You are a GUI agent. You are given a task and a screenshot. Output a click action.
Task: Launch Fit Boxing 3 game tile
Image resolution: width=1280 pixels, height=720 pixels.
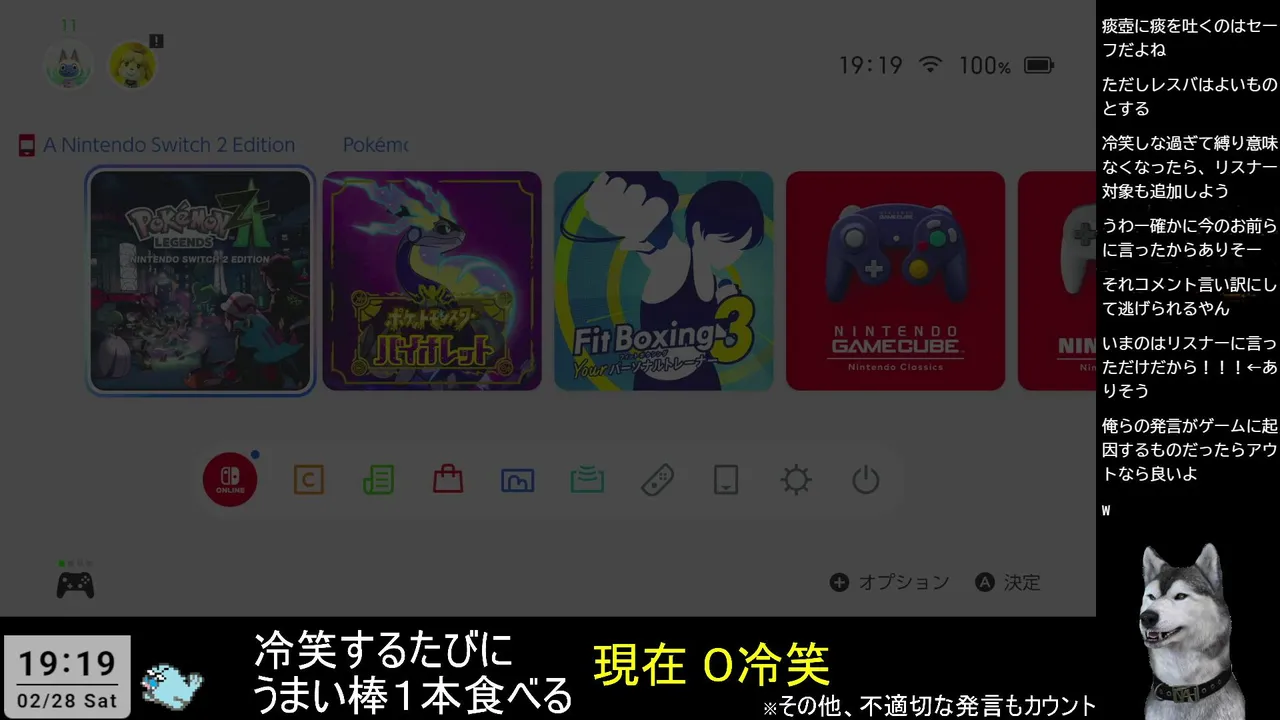click(664, 281)
